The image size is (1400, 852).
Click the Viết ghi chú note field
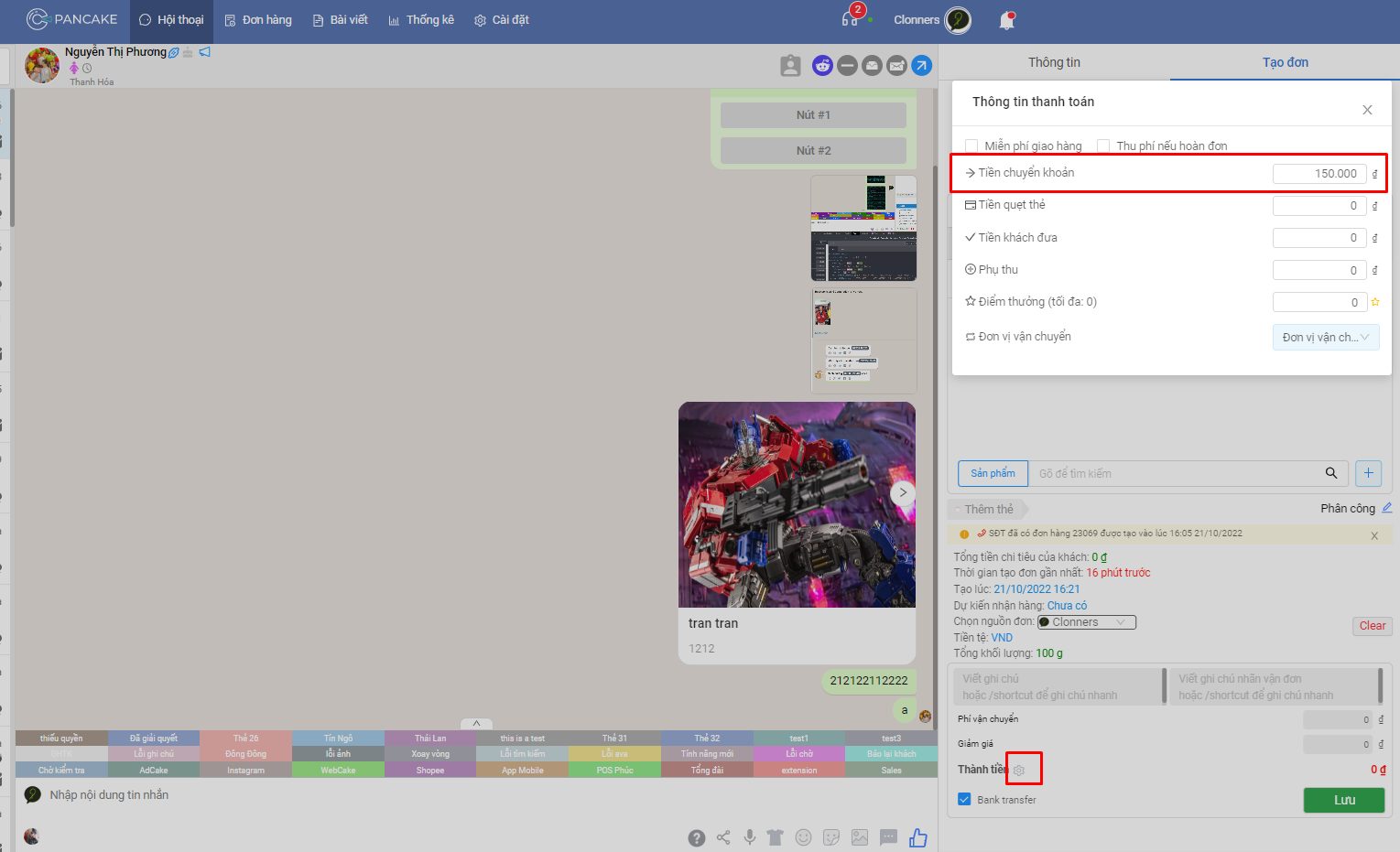coord(1058,686)
